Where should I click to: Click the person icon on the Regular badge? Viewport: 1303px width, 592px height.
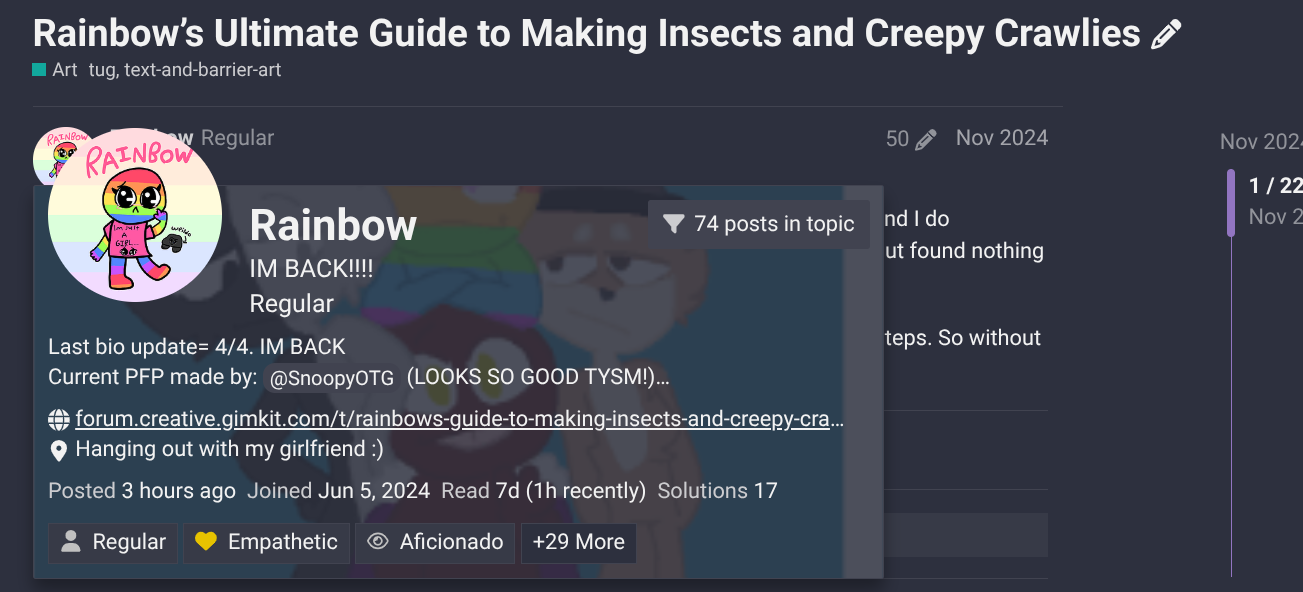[71, 542]
